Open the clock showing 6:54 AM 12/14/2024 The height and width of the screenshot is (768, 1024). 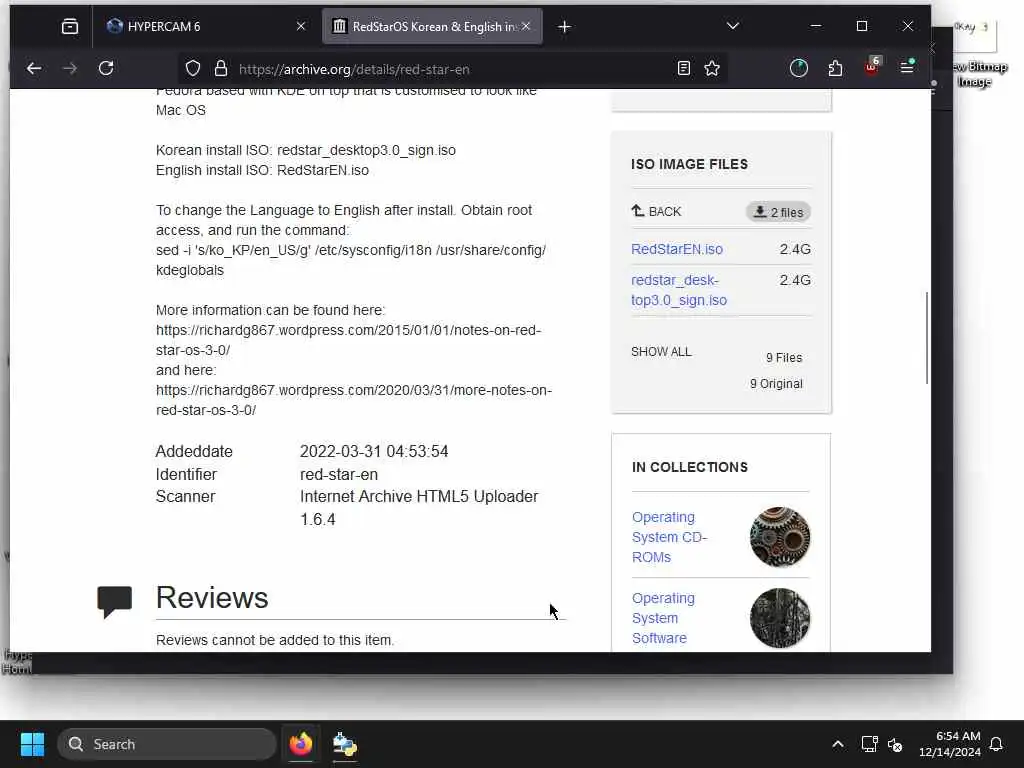950,744
